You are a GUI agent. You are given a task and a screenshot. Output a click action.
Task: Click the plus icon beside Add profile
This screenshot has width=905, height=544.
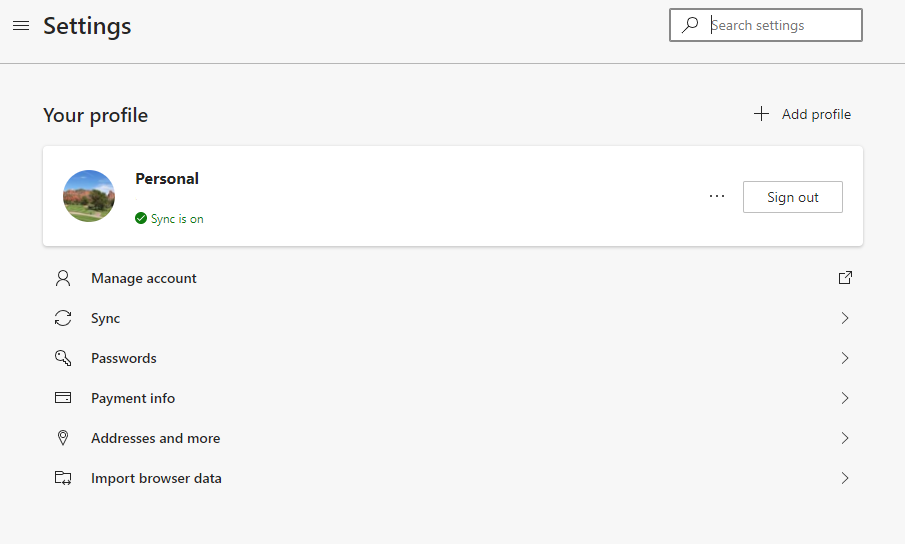pos(761,114)
